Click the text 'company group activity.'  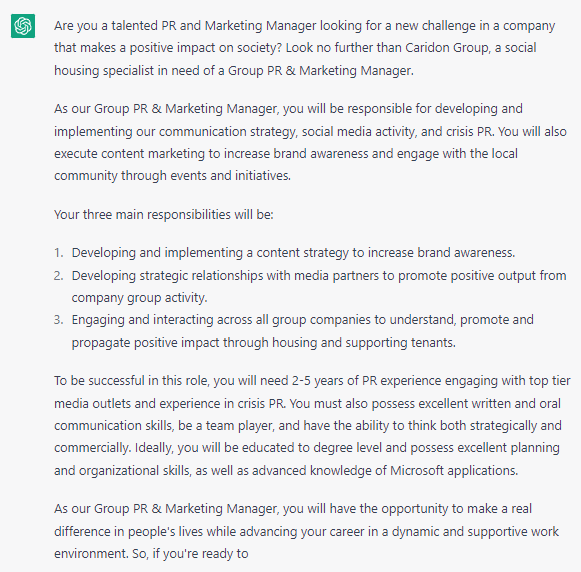(139, 298)
